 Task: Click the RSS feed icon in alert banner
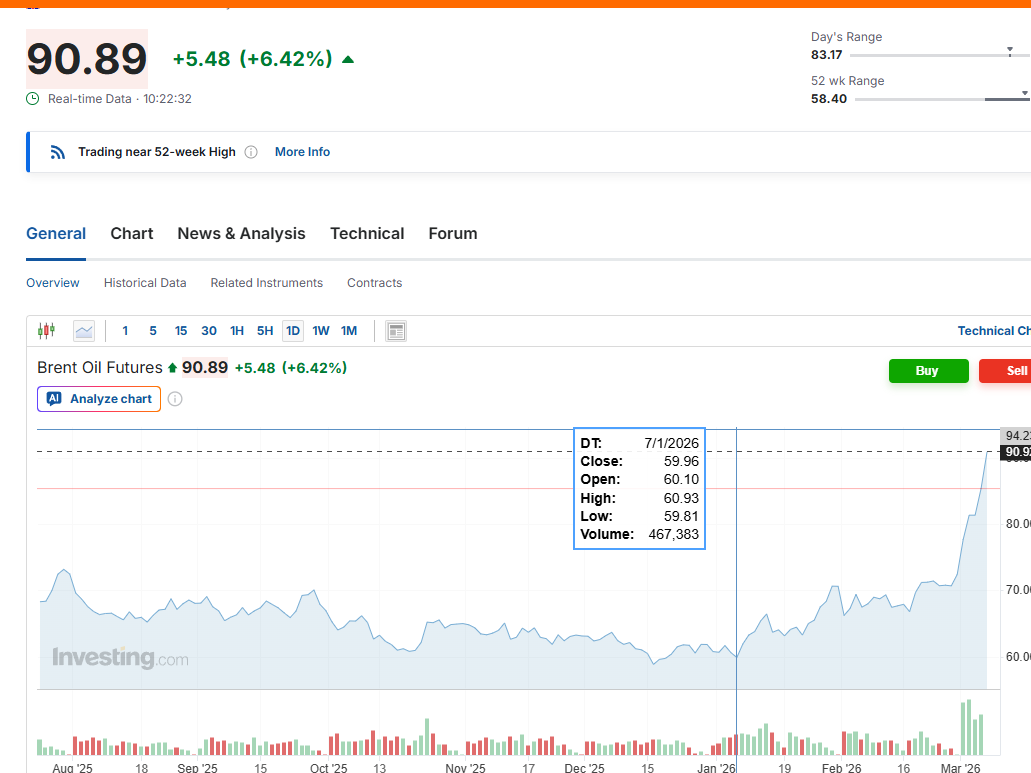[x=58, y=152]
